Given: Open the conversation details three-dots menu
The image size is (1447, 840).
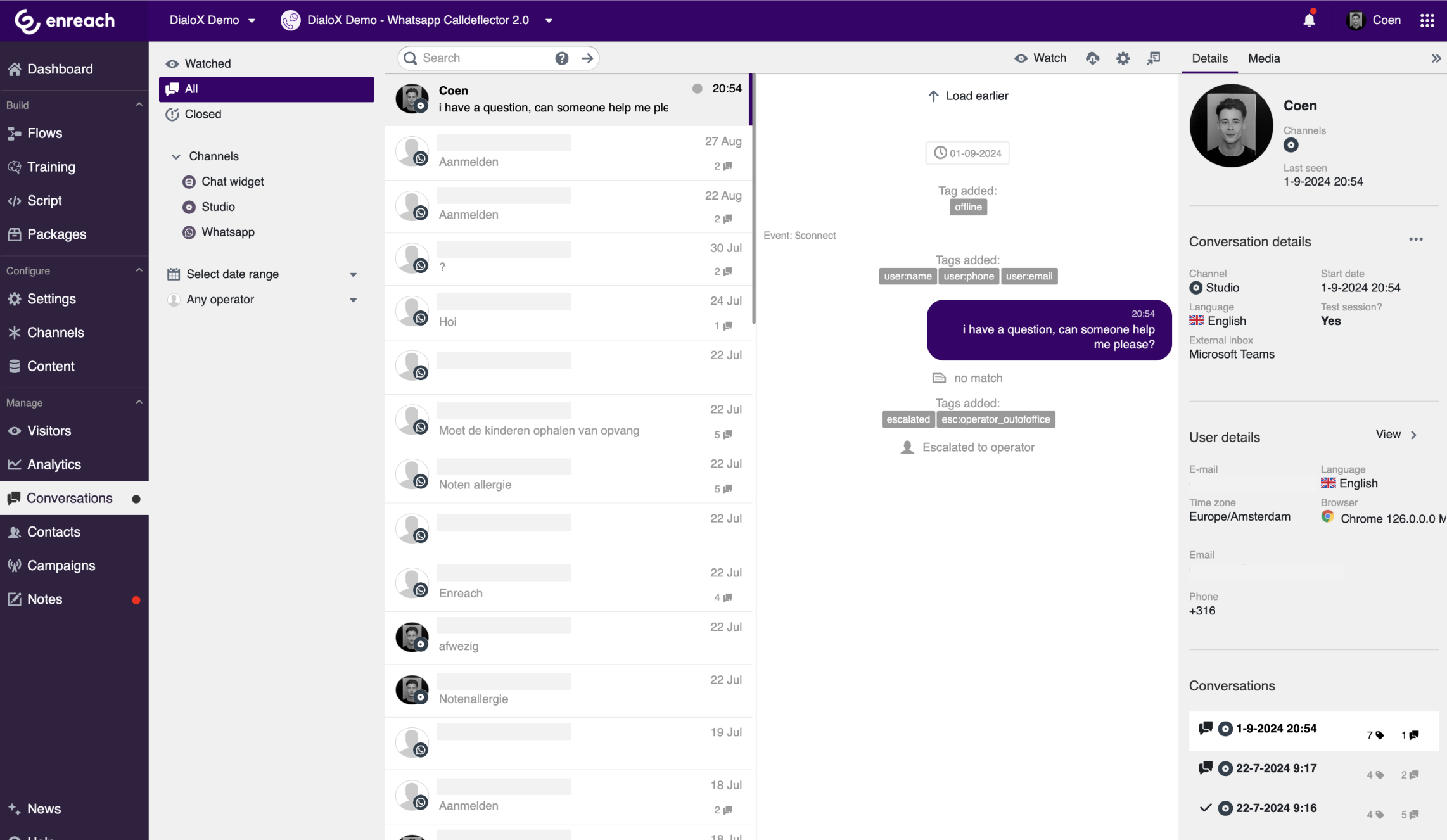Looking at the screenshot, I should [x=1415, y=239].
